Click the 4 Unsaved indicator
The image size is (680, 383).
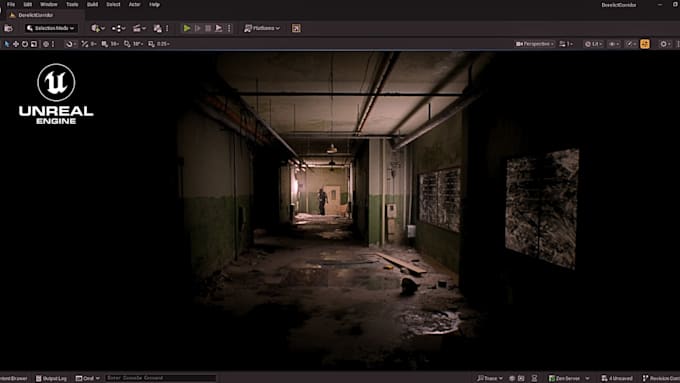click(617, 378)
